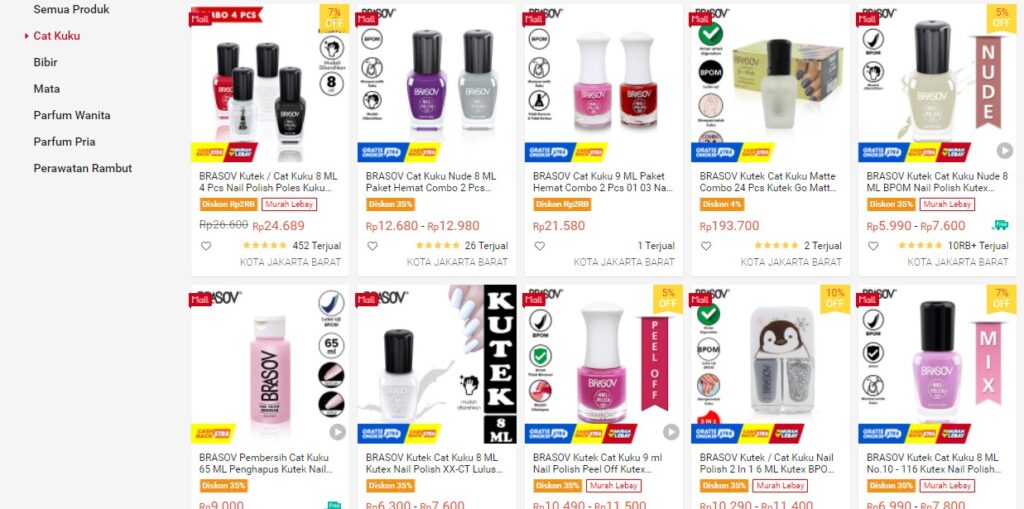Select Parfum Pria in sidebar

pyautogui.click(x=64, y=142)
